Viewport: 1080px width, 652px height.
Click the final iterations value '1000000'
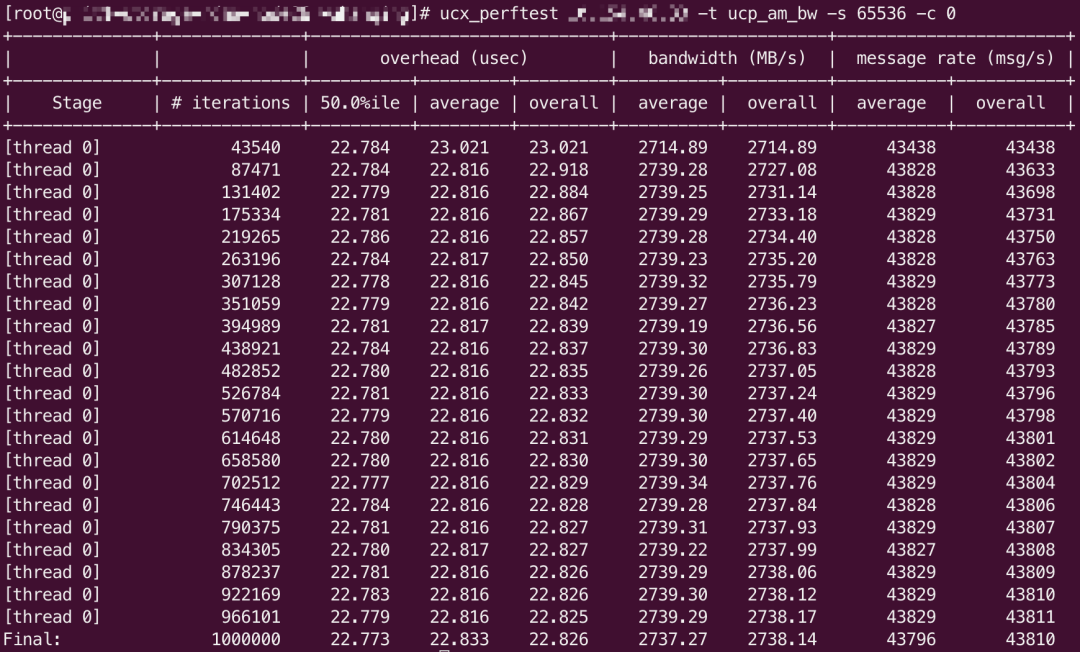(246, 640)
